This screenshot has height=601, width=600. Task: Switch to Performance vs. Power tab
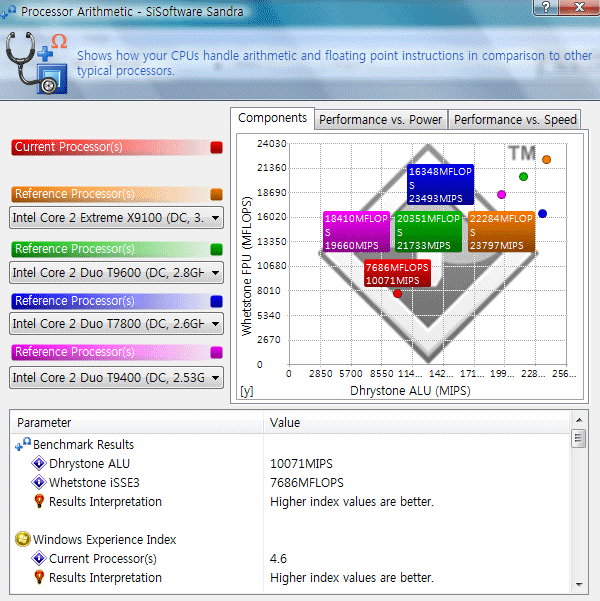380,120
